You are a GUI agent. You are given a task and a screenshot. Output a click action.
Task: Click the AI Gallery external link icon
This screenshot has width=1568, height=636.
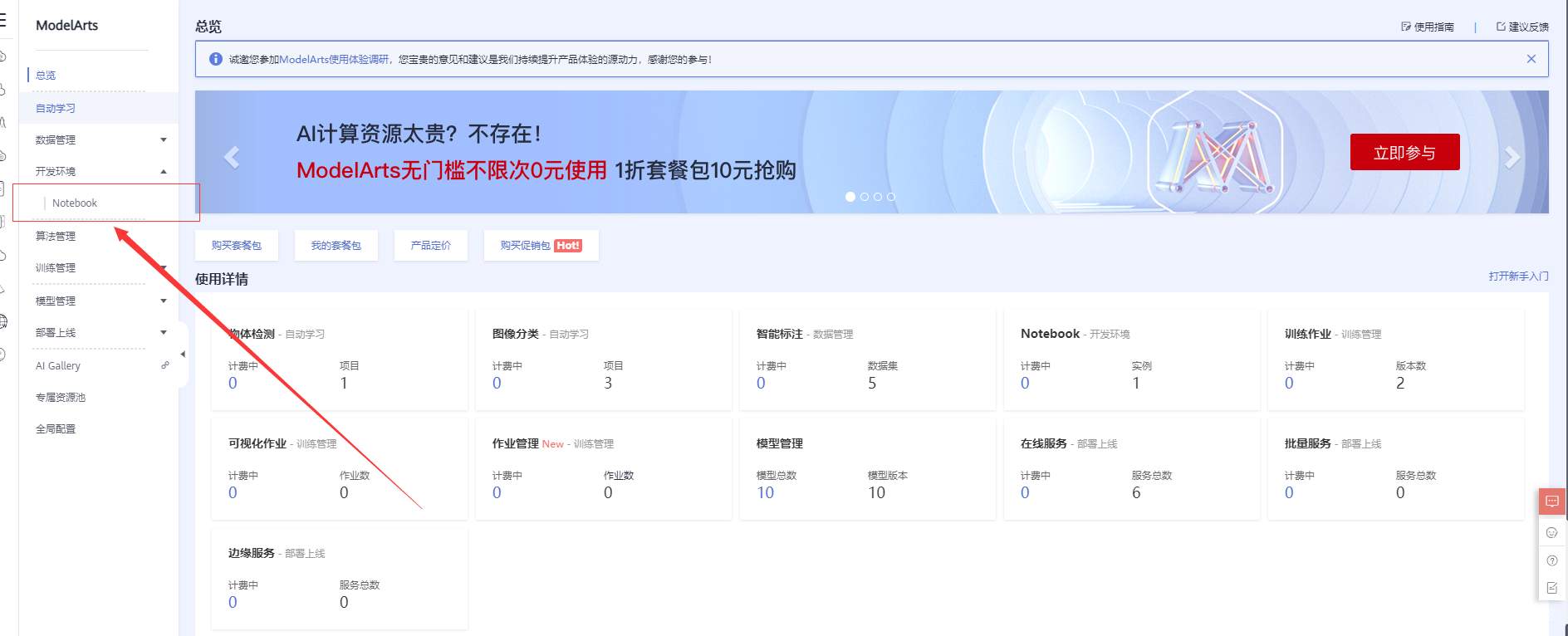[x=164, y=365]
